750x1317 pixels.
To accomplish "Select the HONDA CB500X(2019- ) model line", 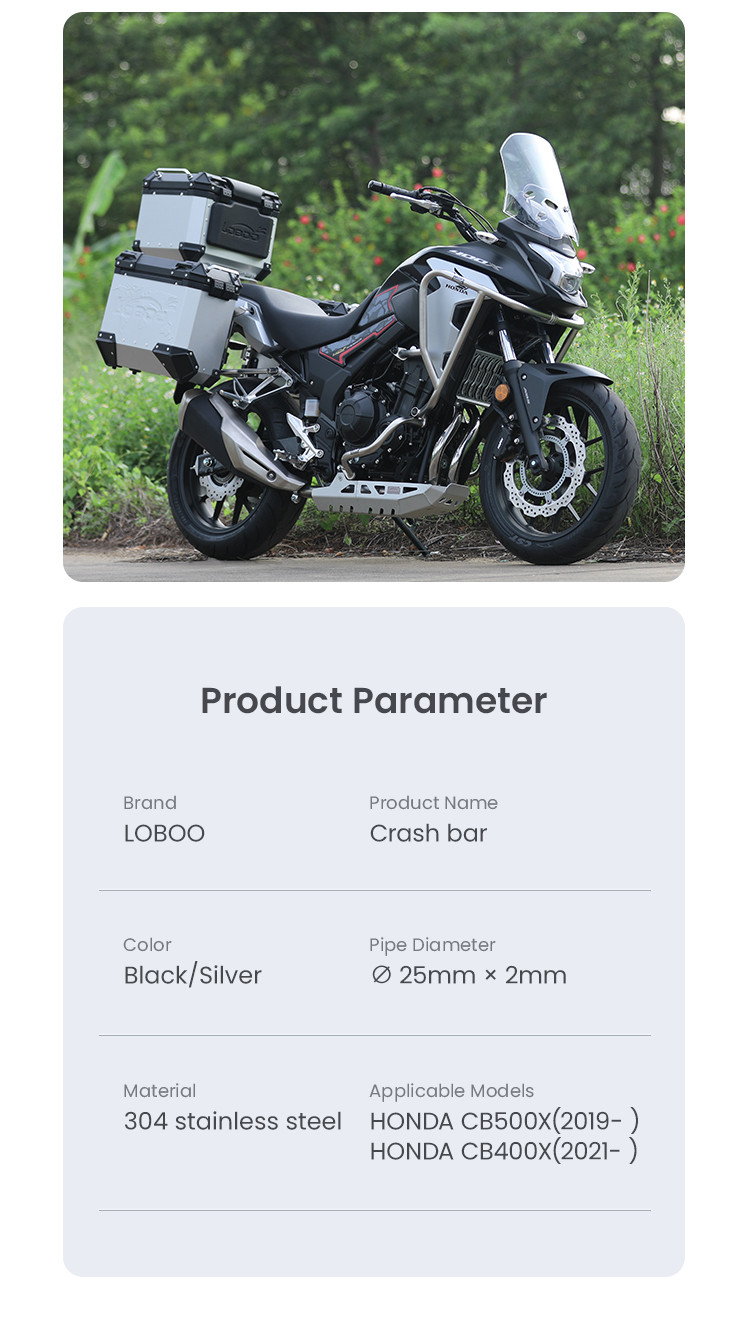I will pyautogui.click(x=504, y=1121).
